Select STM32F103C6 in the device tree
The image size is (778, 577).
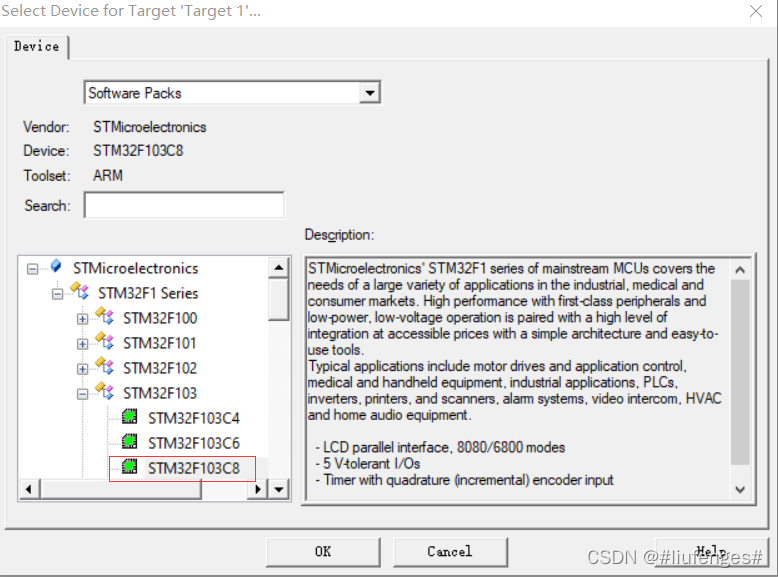194,443
